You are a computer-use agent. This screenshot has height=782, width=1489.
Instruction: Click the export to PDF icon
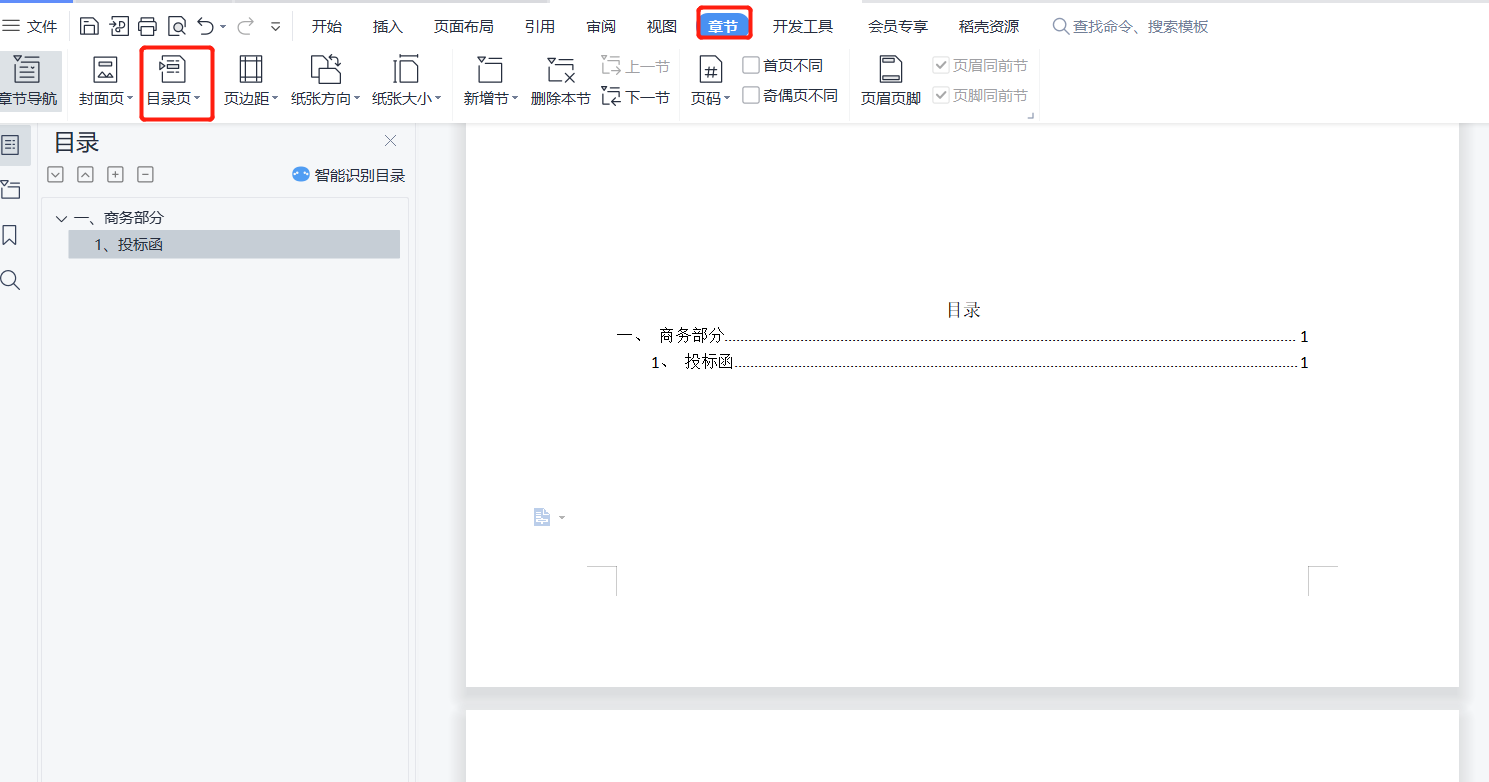119,26
